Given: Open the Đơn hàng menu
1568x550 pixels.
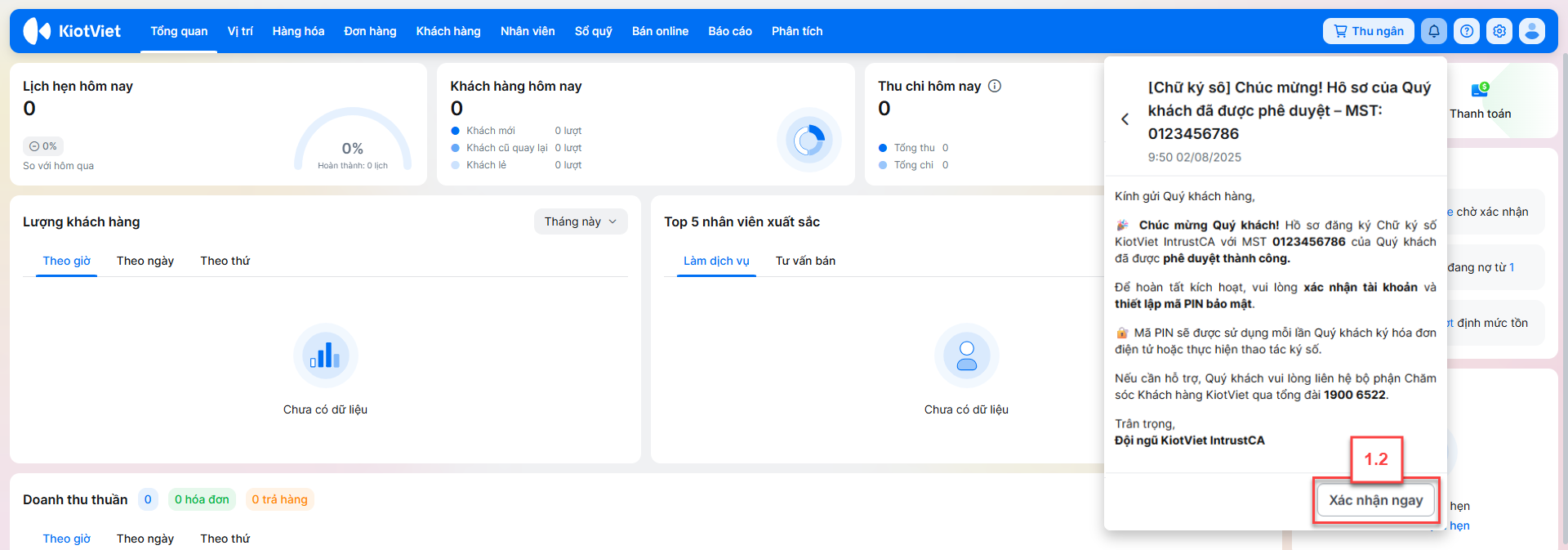Looking at the screenshot, I should tap(370, 31).
